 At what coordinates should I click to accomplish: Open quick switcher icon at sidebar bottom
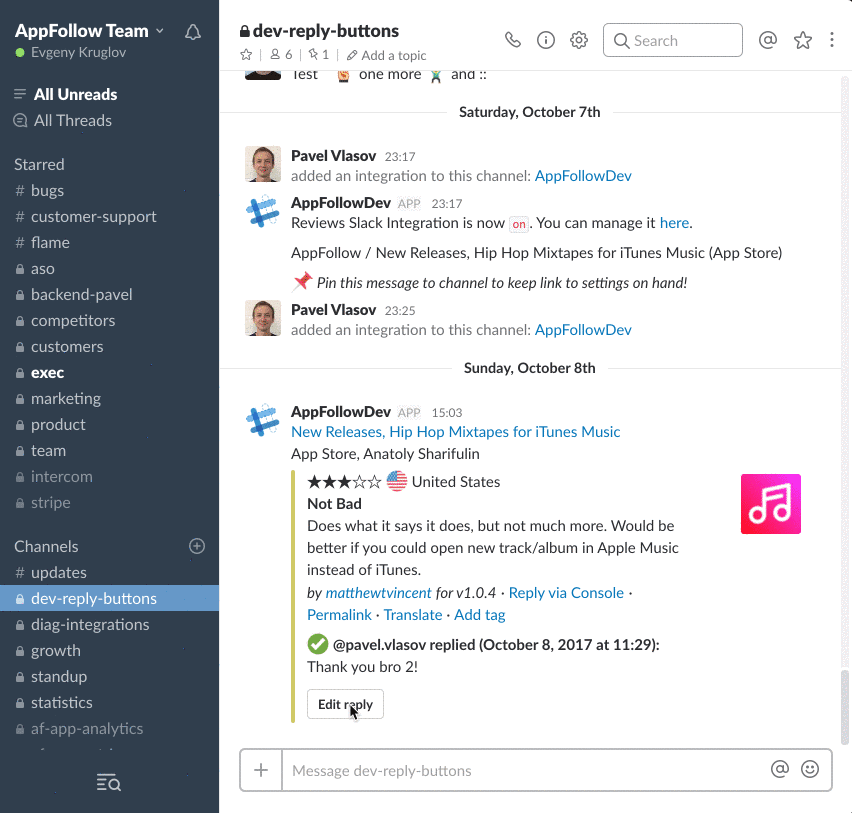click(x=109, y=782)
